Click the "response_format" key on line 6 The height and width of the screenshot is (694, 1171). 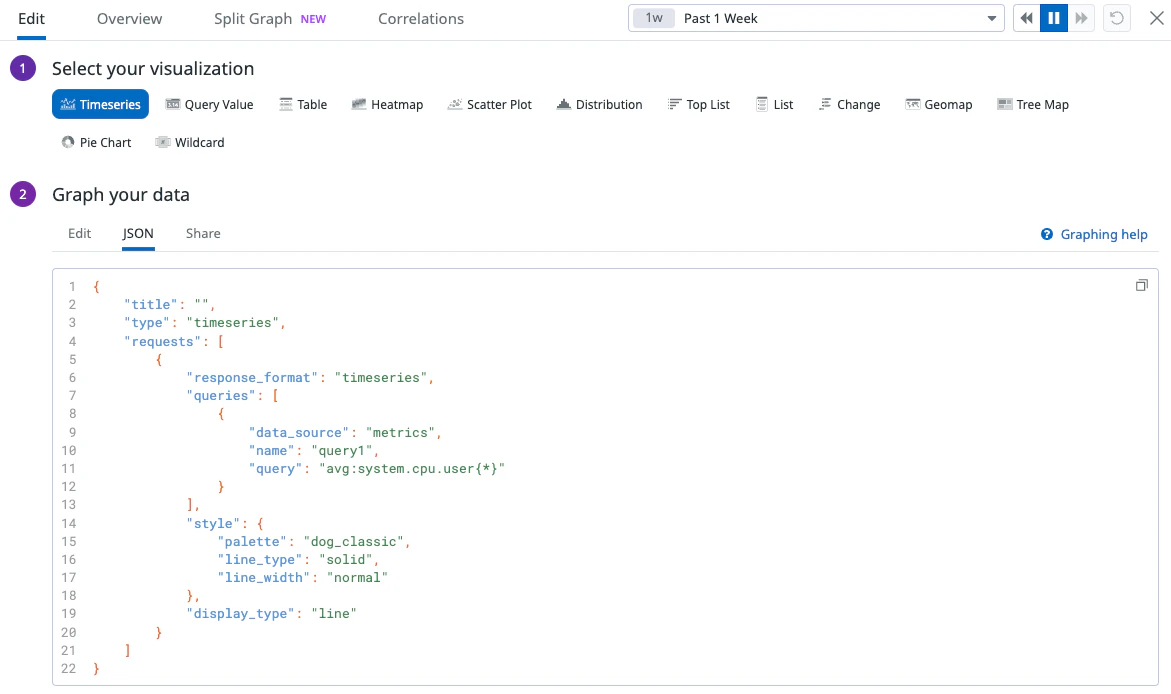point(252,378)
